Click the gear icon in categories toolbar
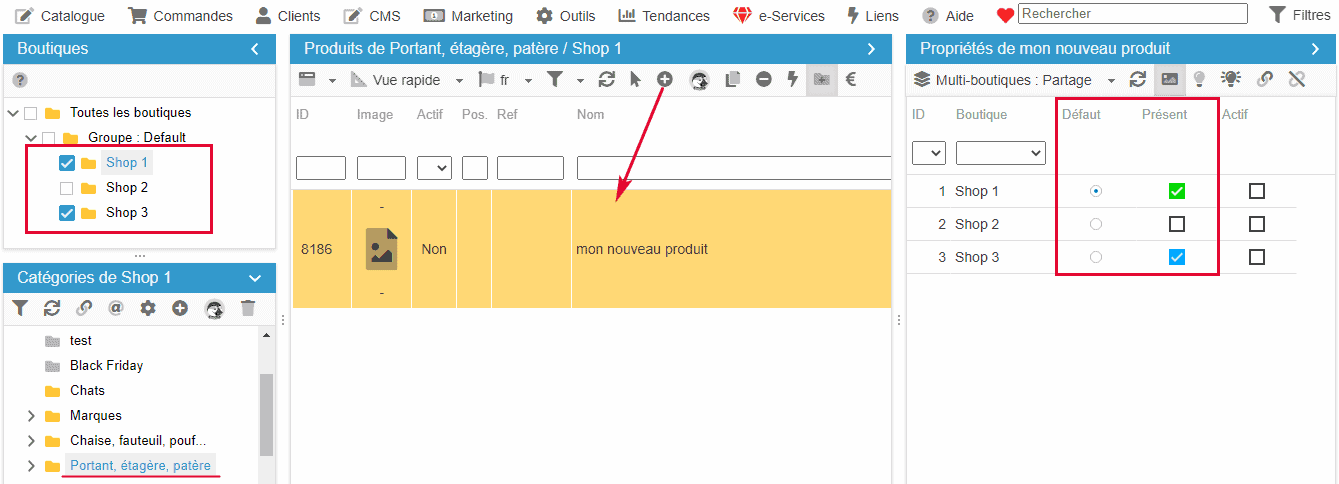 [x=148, y=309]
